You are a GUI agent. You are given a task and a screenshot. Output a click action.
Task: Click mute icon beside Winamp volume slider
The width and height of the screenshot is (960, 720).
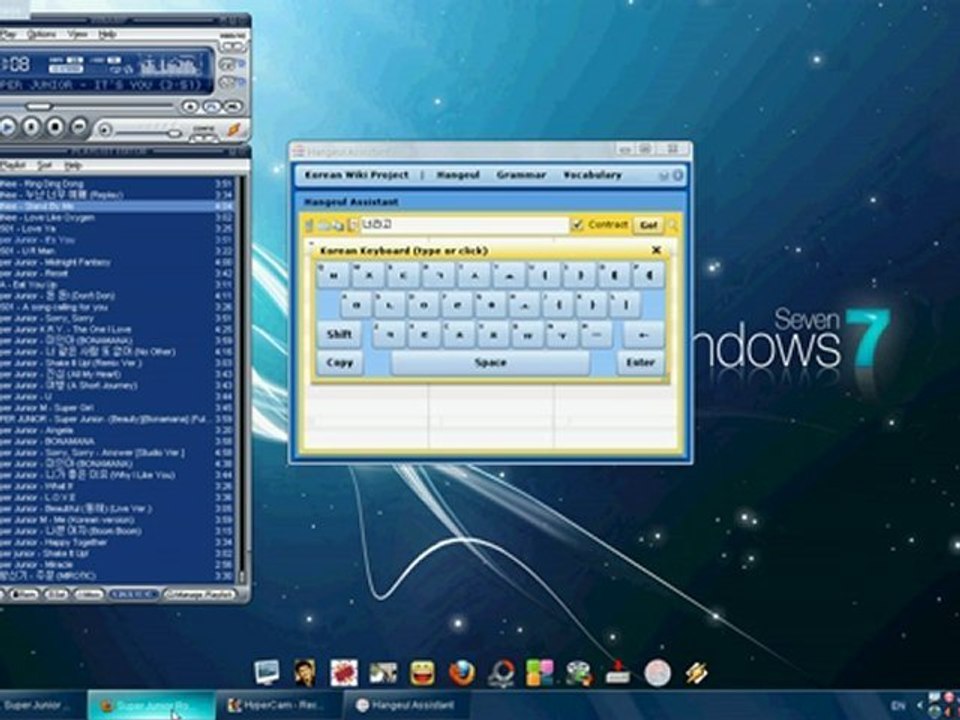tap(105, 130)
